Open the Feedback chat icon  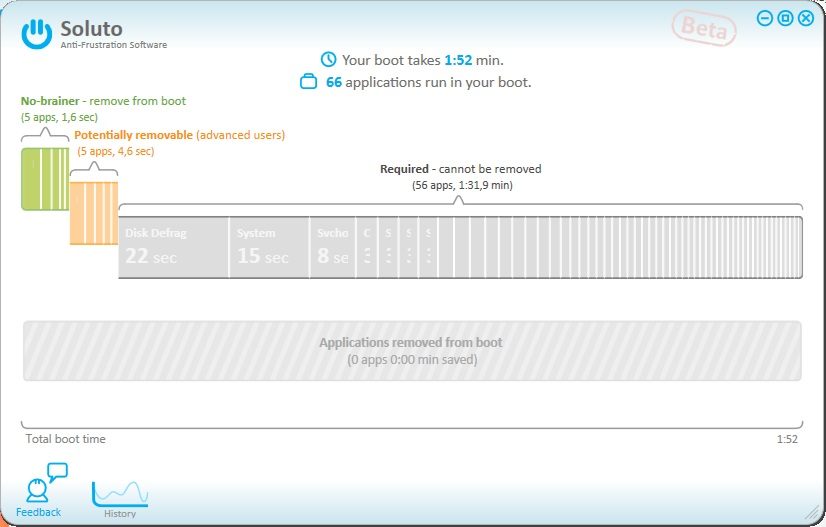[44, 483]
